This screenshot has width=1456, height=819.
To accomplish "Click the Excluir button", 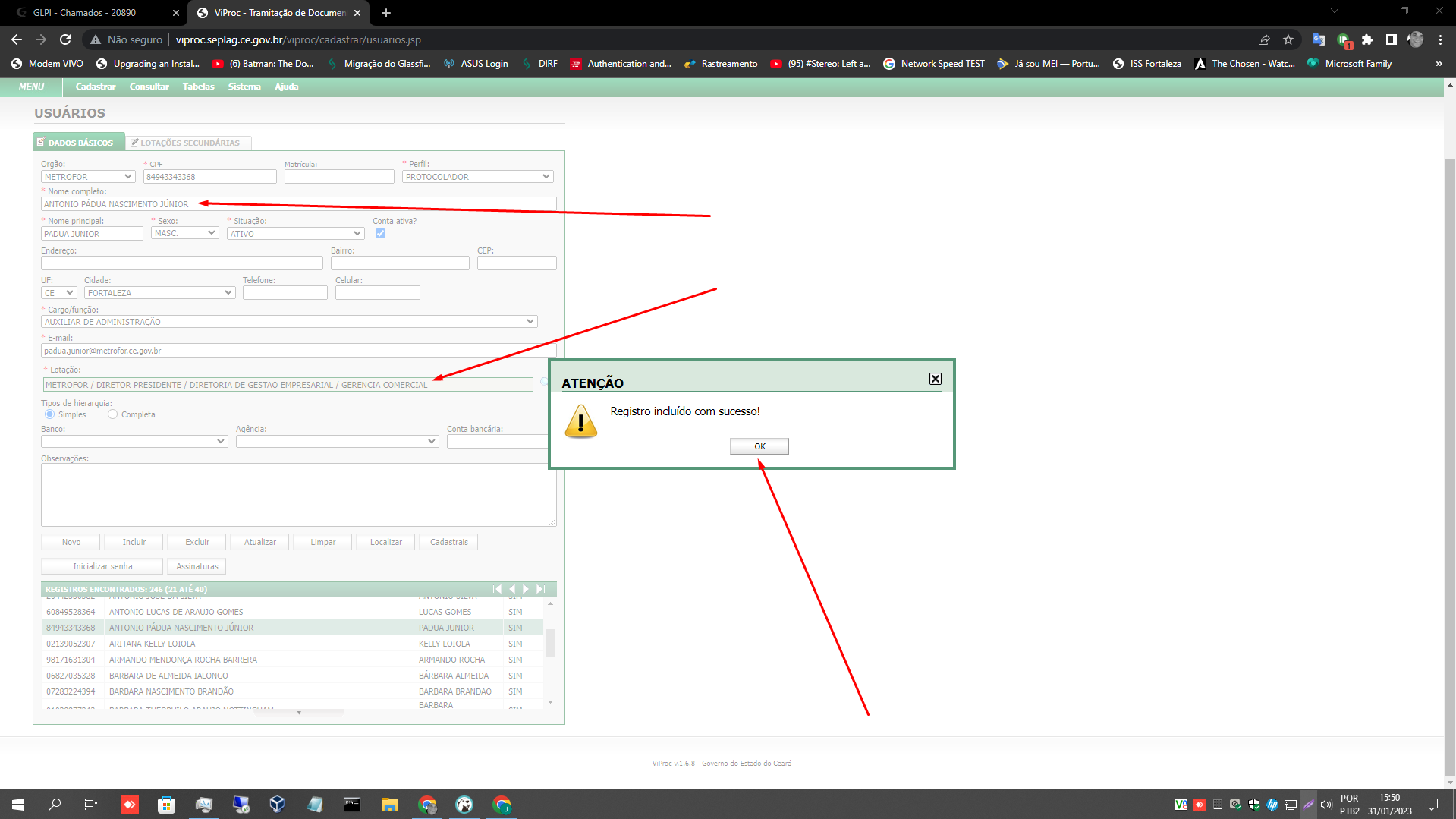I will [197, 542].
